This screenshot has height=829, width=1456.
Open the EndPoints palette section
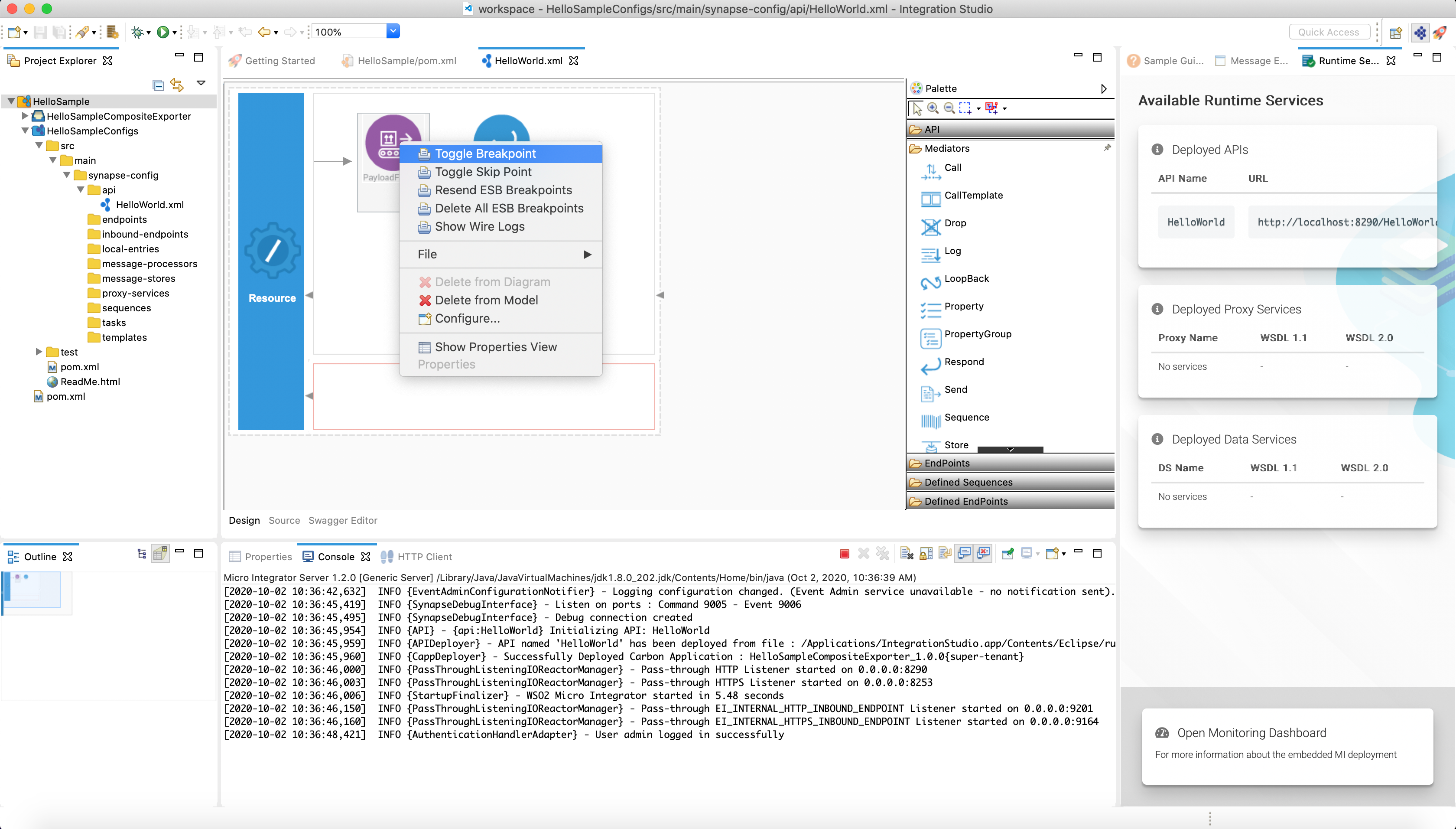coord(946,462)
